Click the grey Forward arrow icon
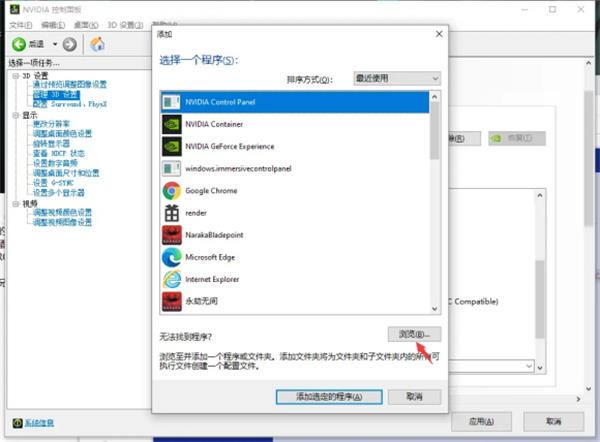This screenshot has width=600, height=442. [69, 44]
